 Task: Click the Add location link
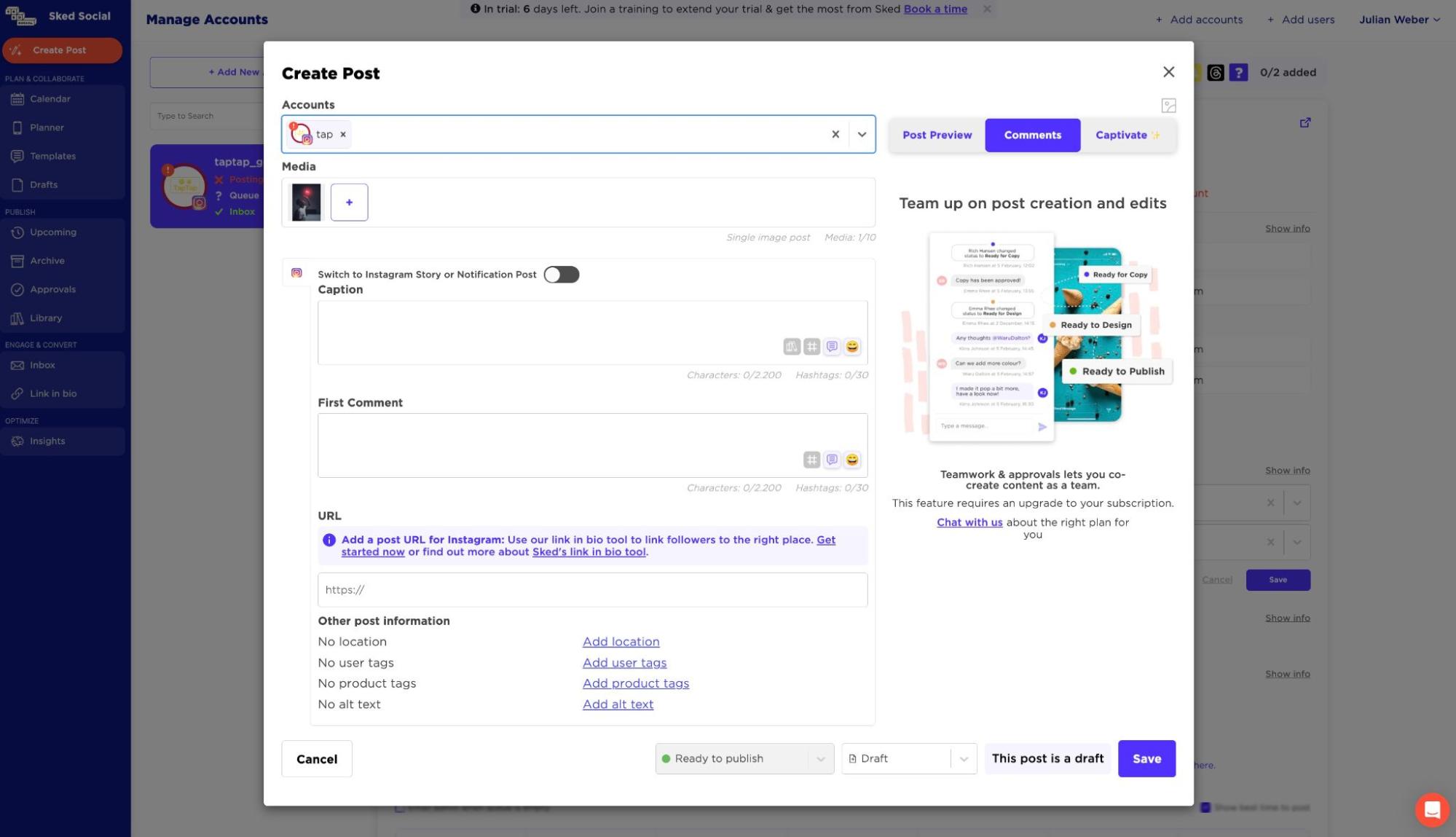point(621,642)
